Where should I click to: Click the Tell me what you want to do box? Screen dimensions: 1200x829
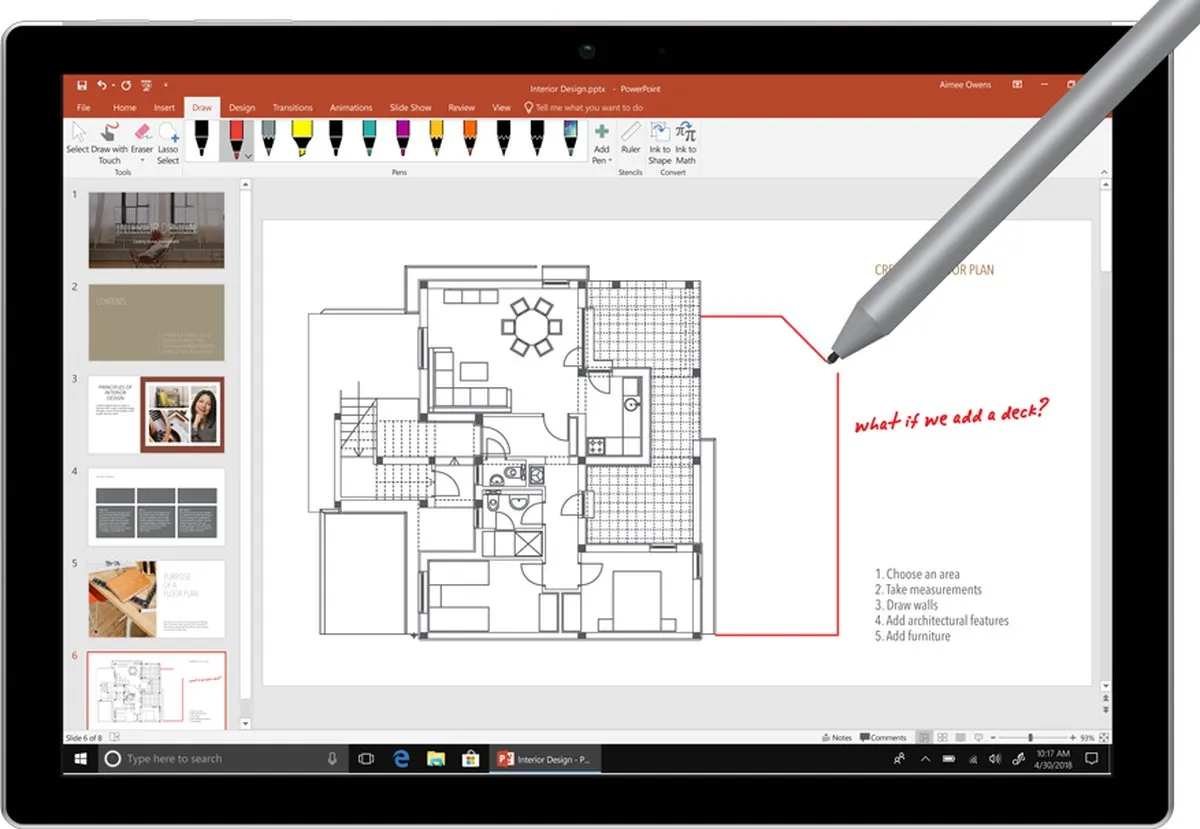click(x=585, y=107)
